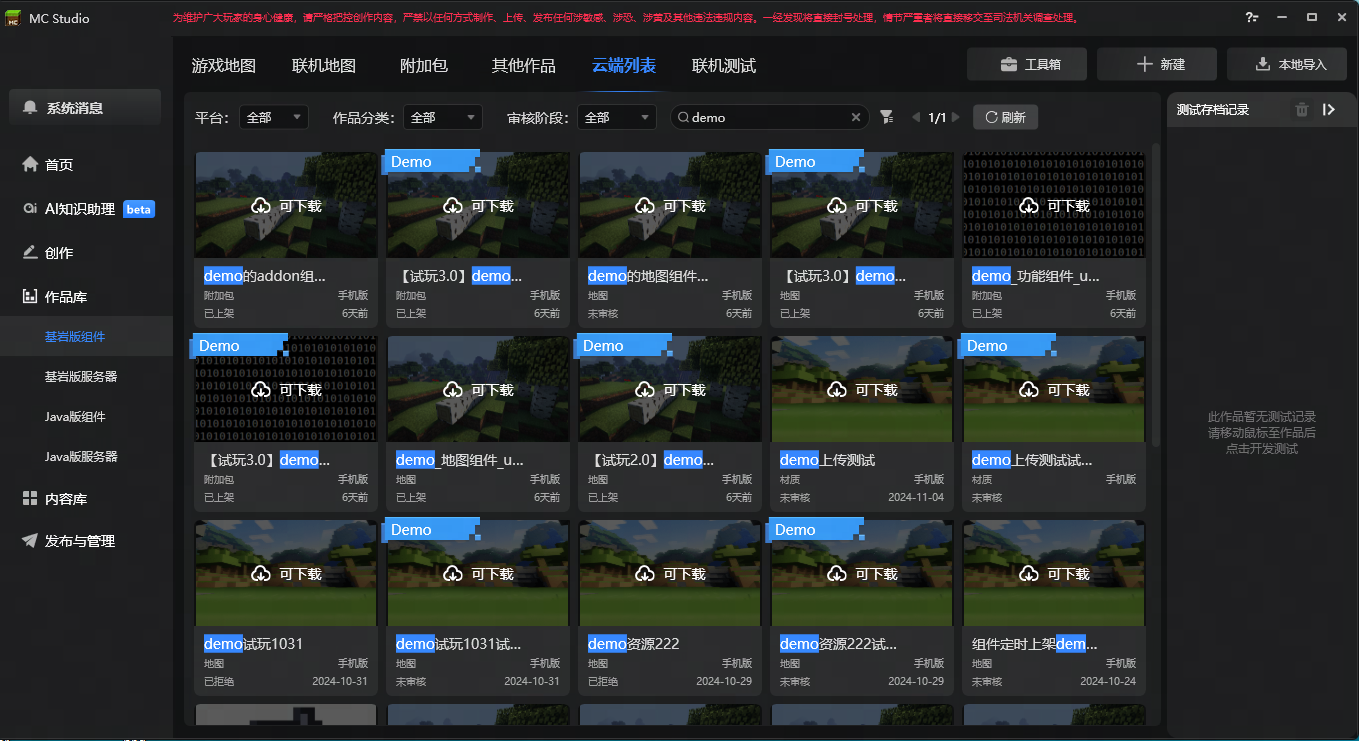Click the MC Studio logo icon

(13, 18)
